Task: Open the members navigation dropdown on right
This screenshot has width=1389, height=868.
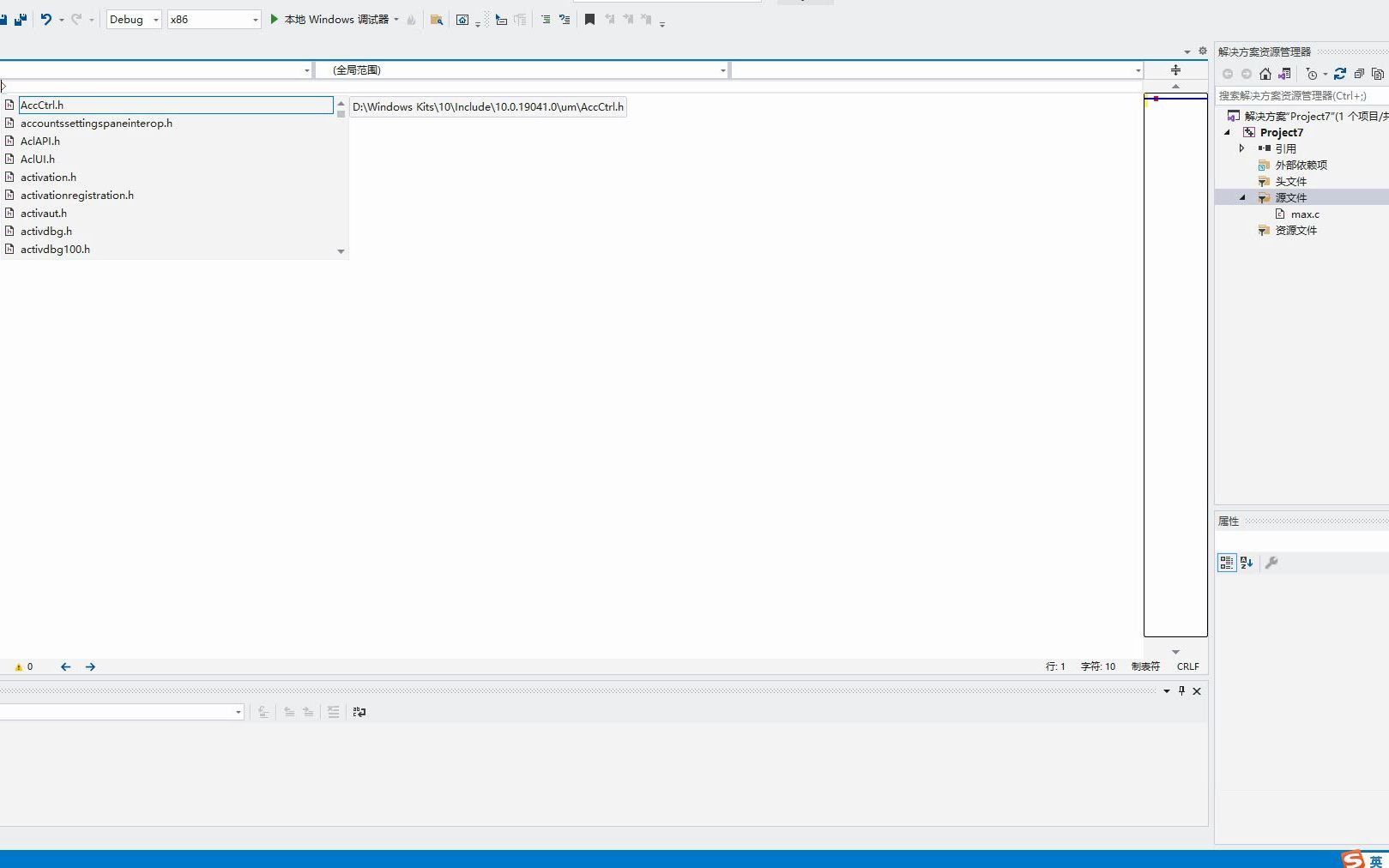Action: point(937,70)
